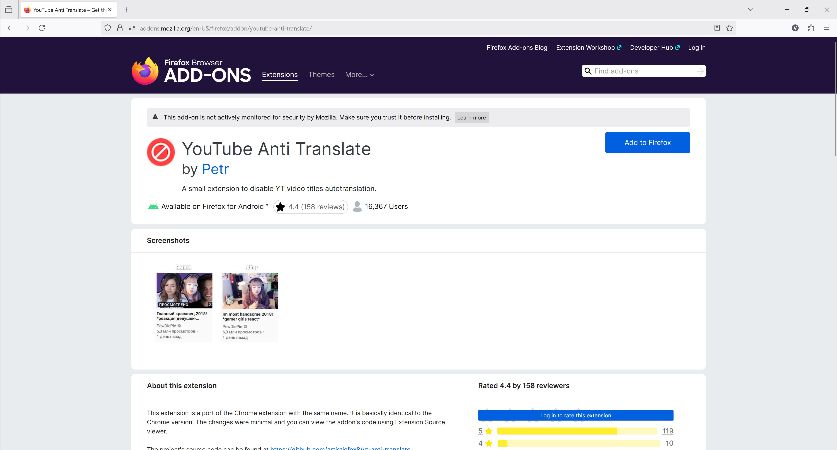837x450 pixels.
Task: Go forward to the next page
Action: (27, 28)
